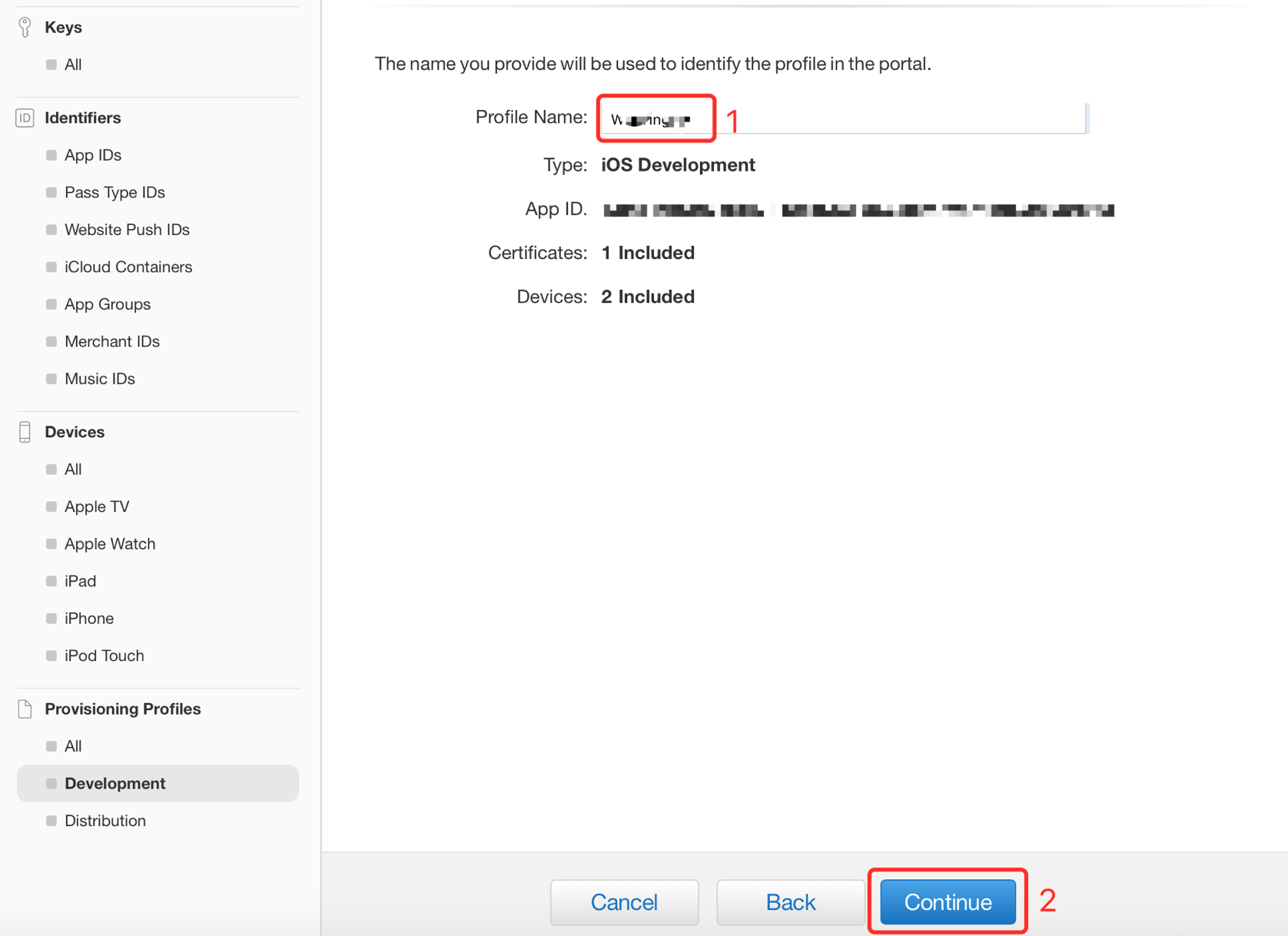Open Merchant IDs list
This screenshot has height=936, width=1288.
click(112, 341)
